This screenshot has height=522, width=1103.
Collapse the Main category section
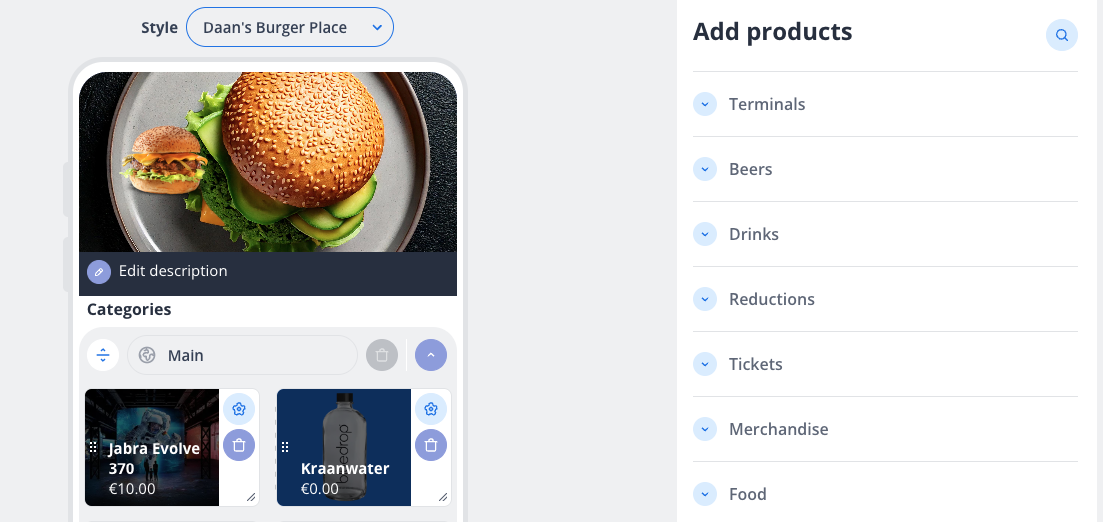click(x=430, y=355)
